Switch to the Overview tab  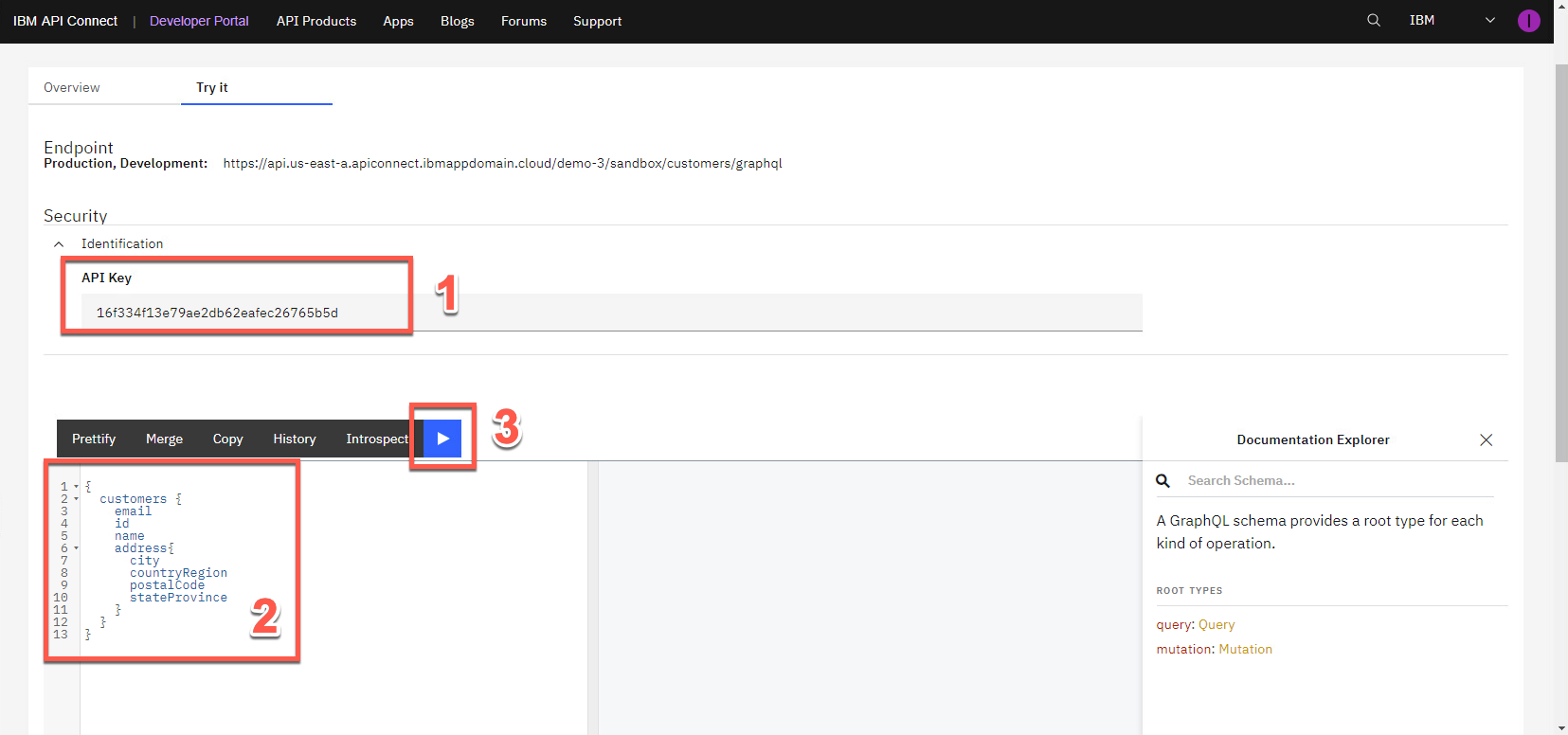(72, 87)
